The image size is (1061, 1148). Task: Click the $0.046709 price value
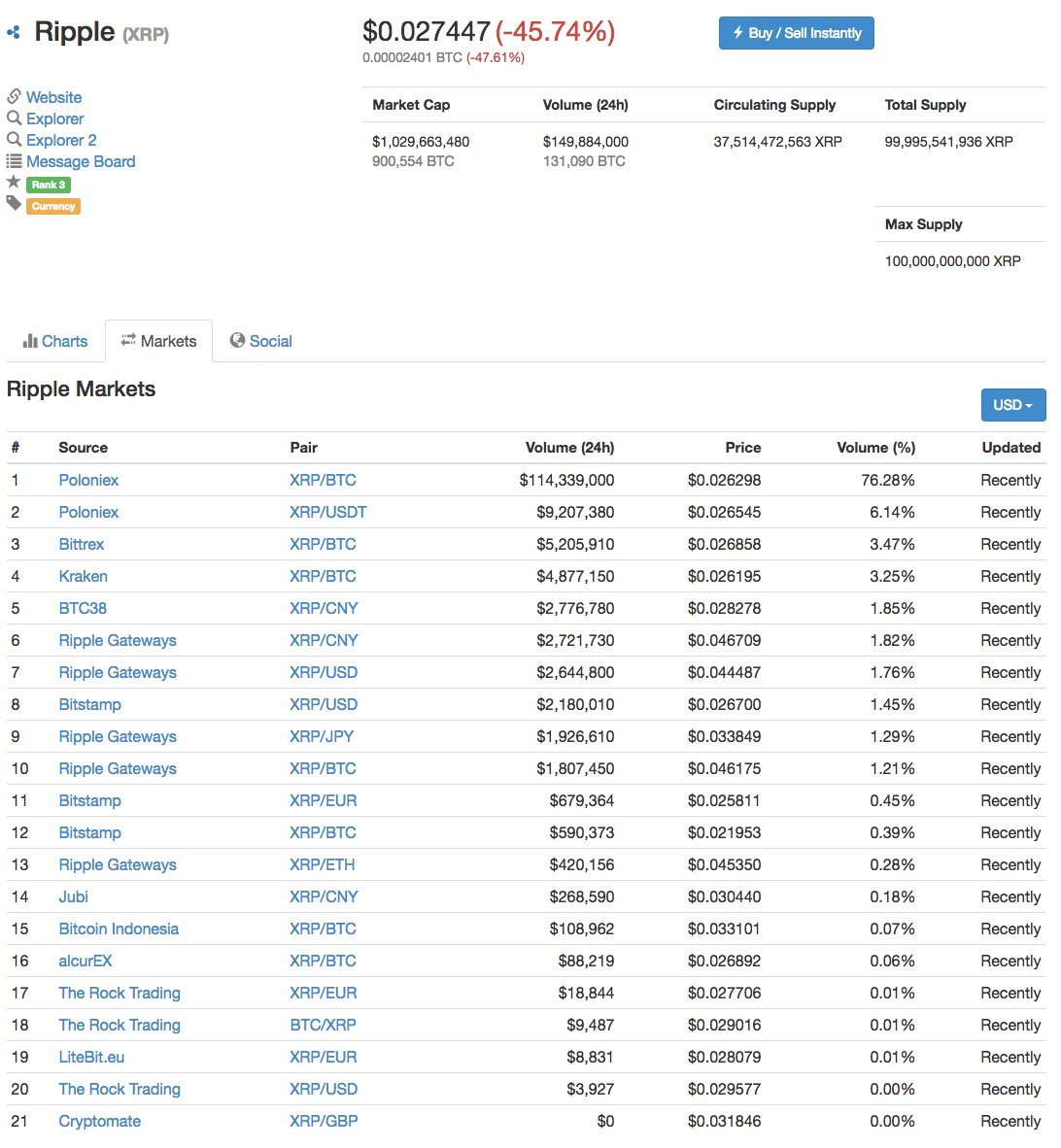coord(724,641)
